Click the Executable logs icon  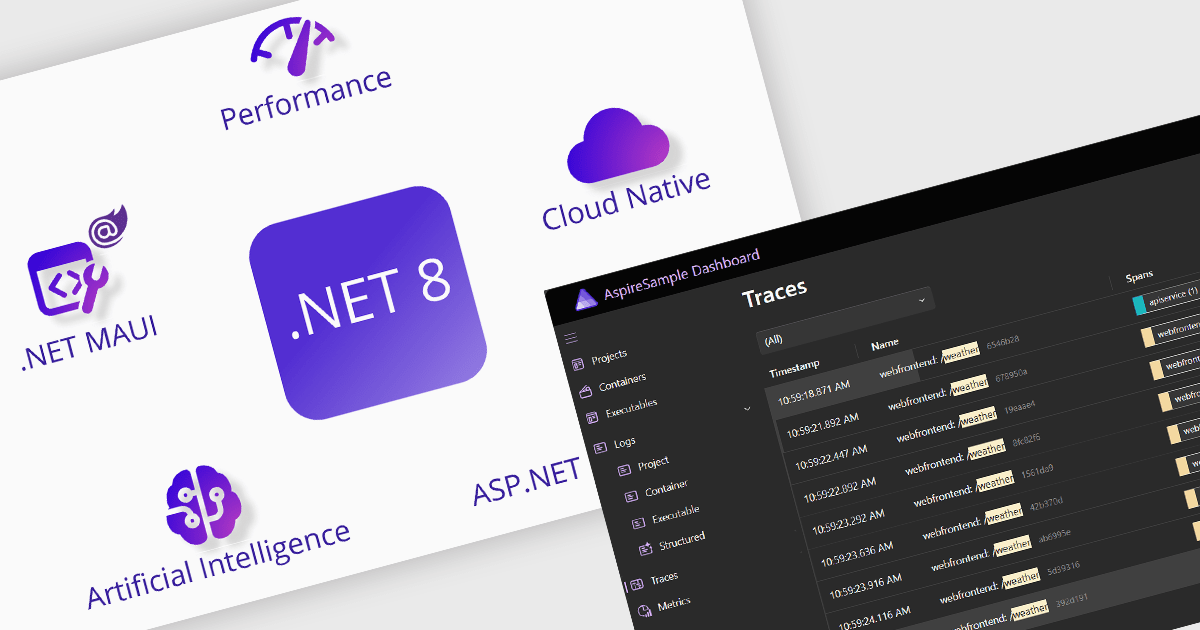[638, 522]
